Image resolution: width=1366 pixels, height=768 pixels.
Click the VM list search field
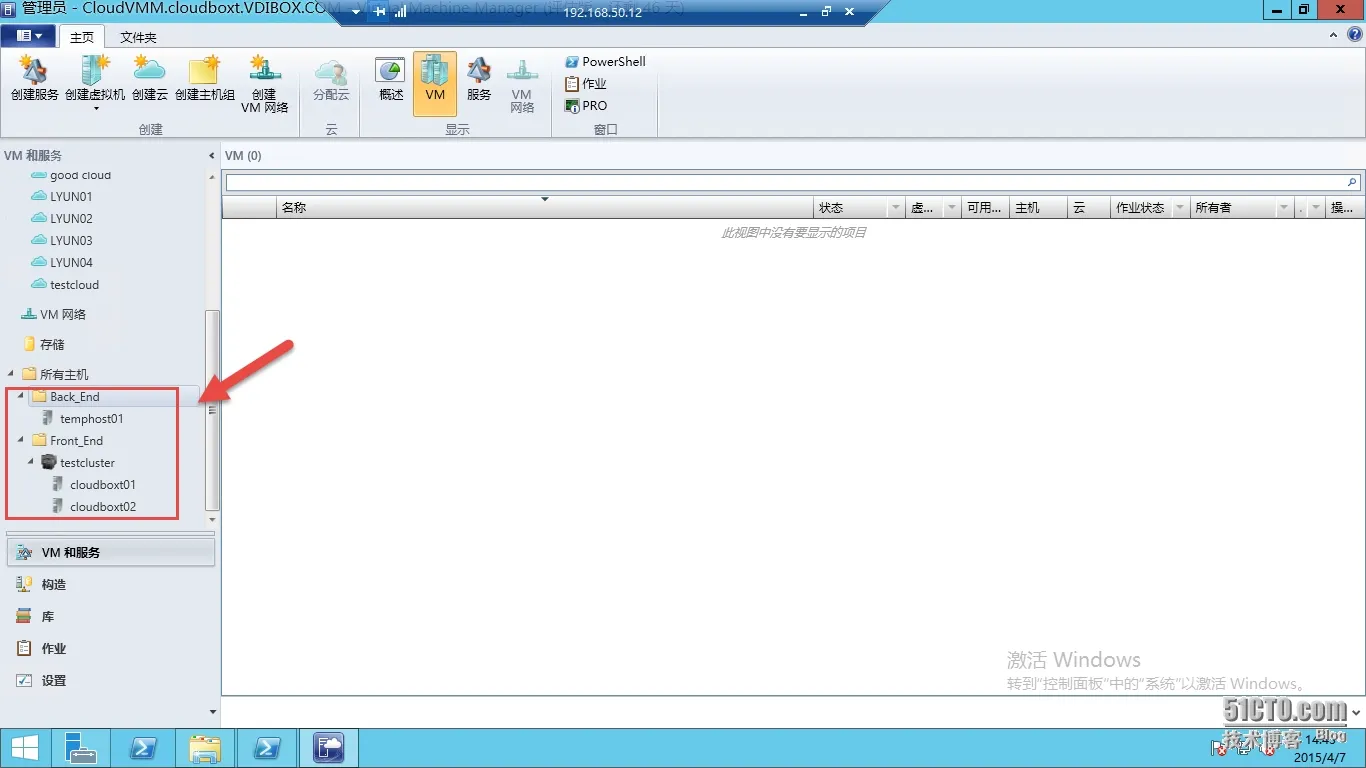785,183
